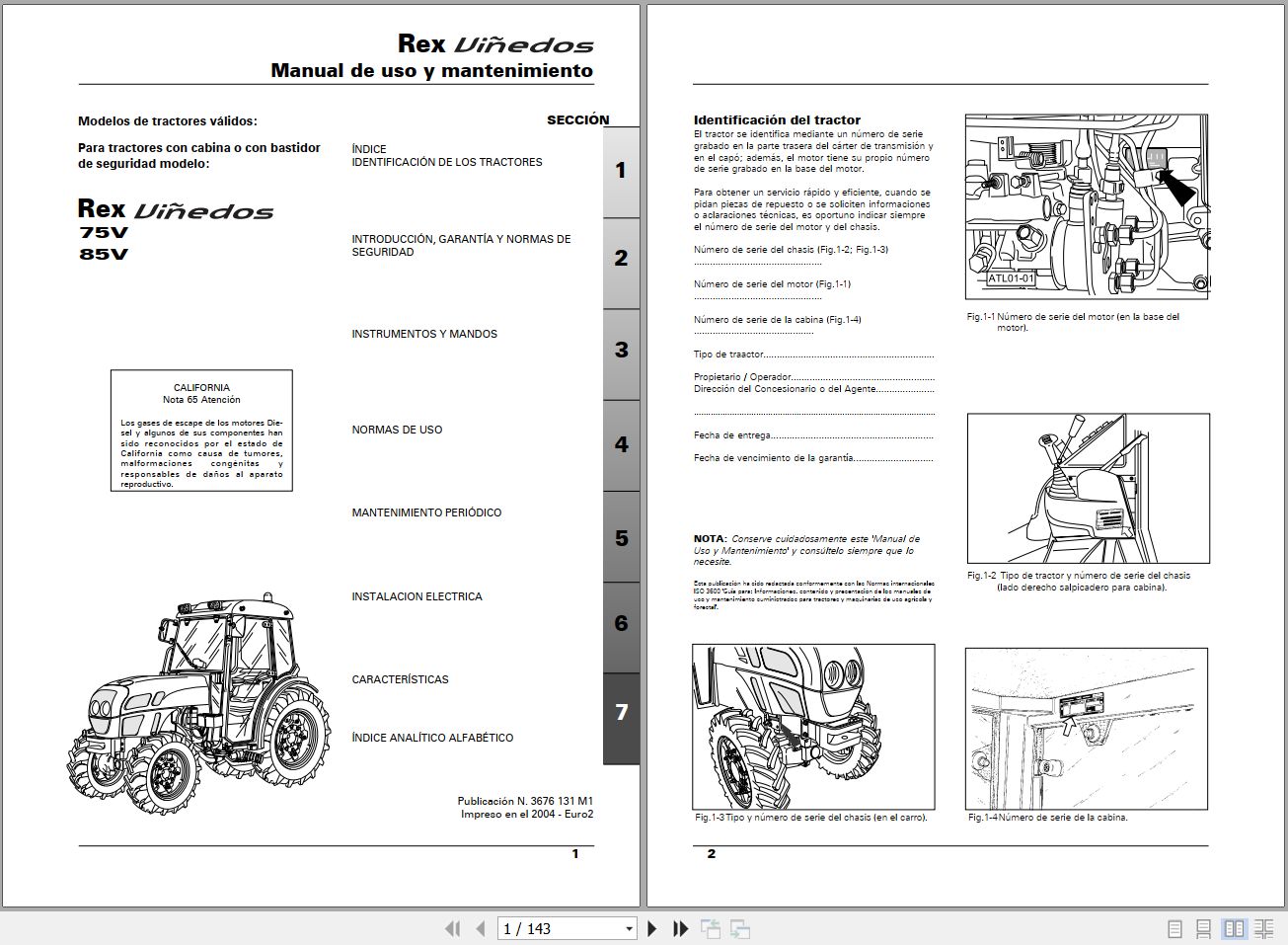Click the 'Manual de uso y mantenimiento' title
The width and height of the screenshot is (1288, 945).
(432, 70)
